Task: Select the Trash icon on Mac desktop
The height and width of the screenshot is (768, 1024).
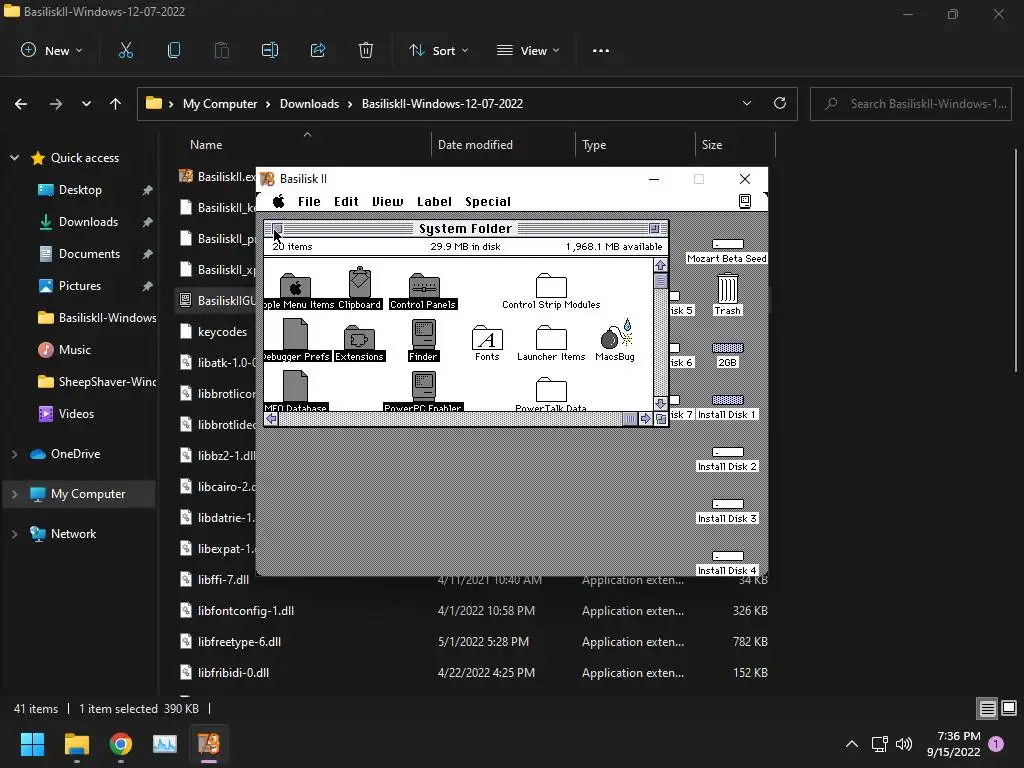Action: (728, 288)
